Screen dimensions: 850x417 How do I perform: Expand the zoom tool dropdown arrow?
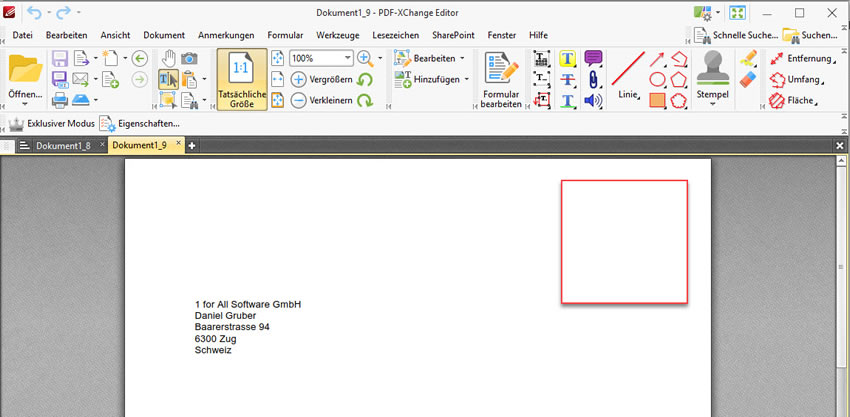pos(380,58)
